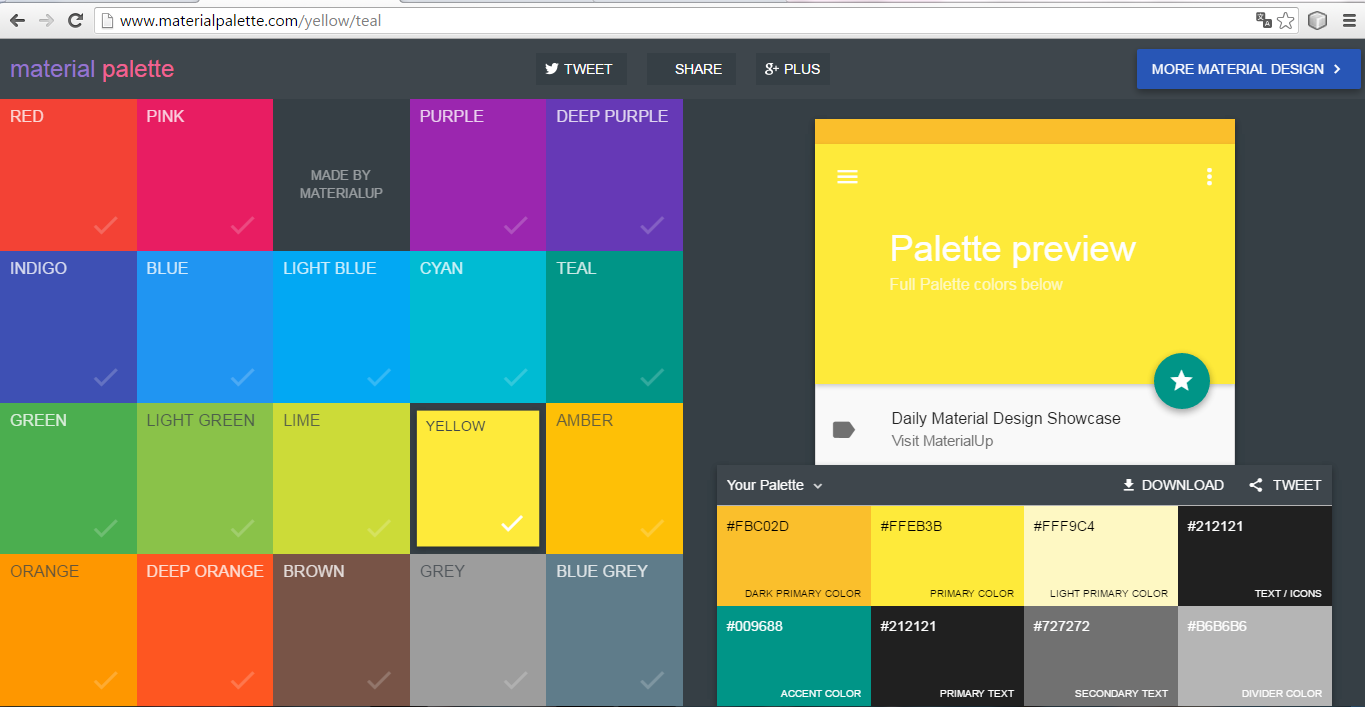
Task: Click the URL address bar field
Action: (x=680, y=20)
